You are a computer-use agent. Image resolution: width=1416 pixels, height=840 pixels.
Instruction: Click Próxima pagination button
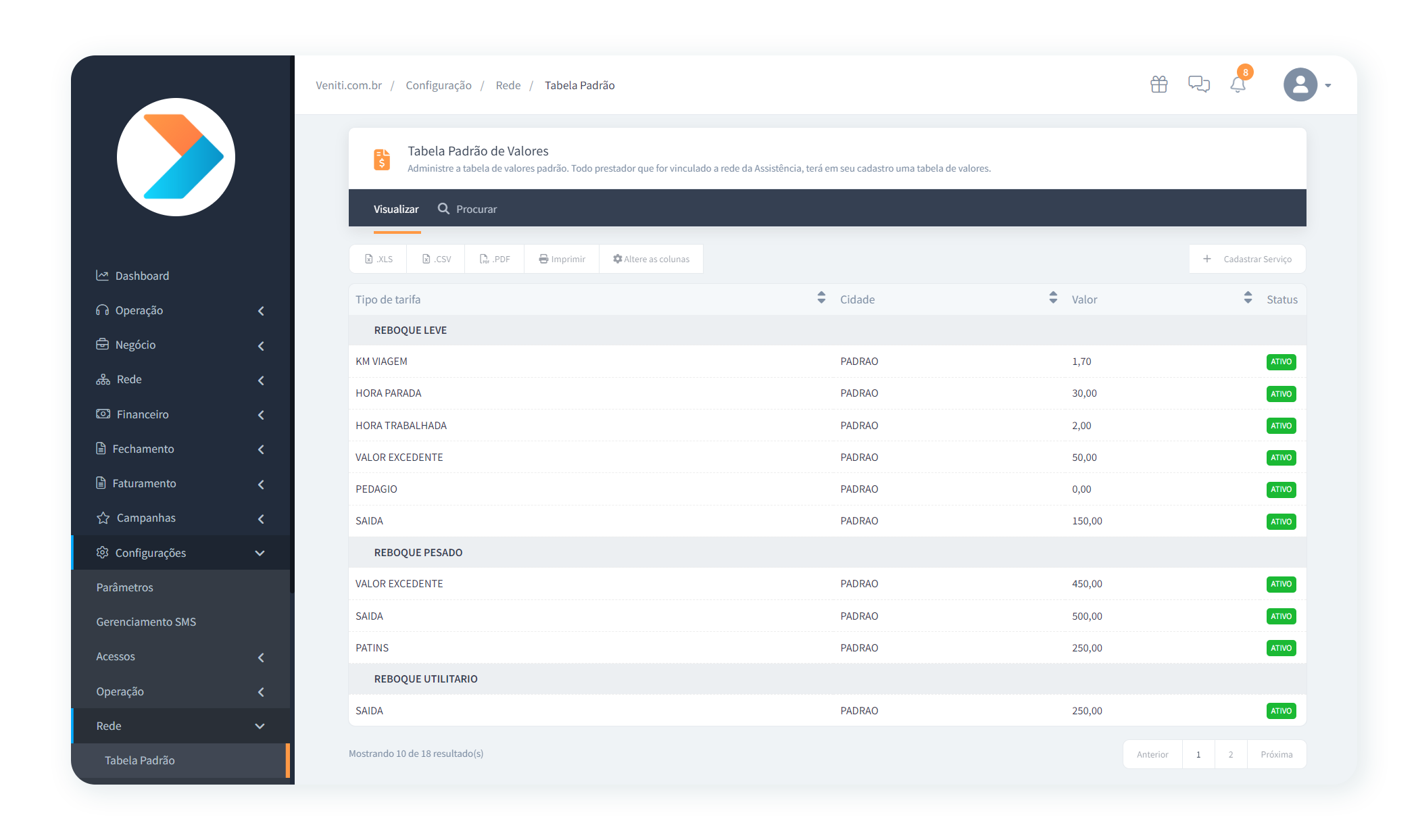[1276, 754]
